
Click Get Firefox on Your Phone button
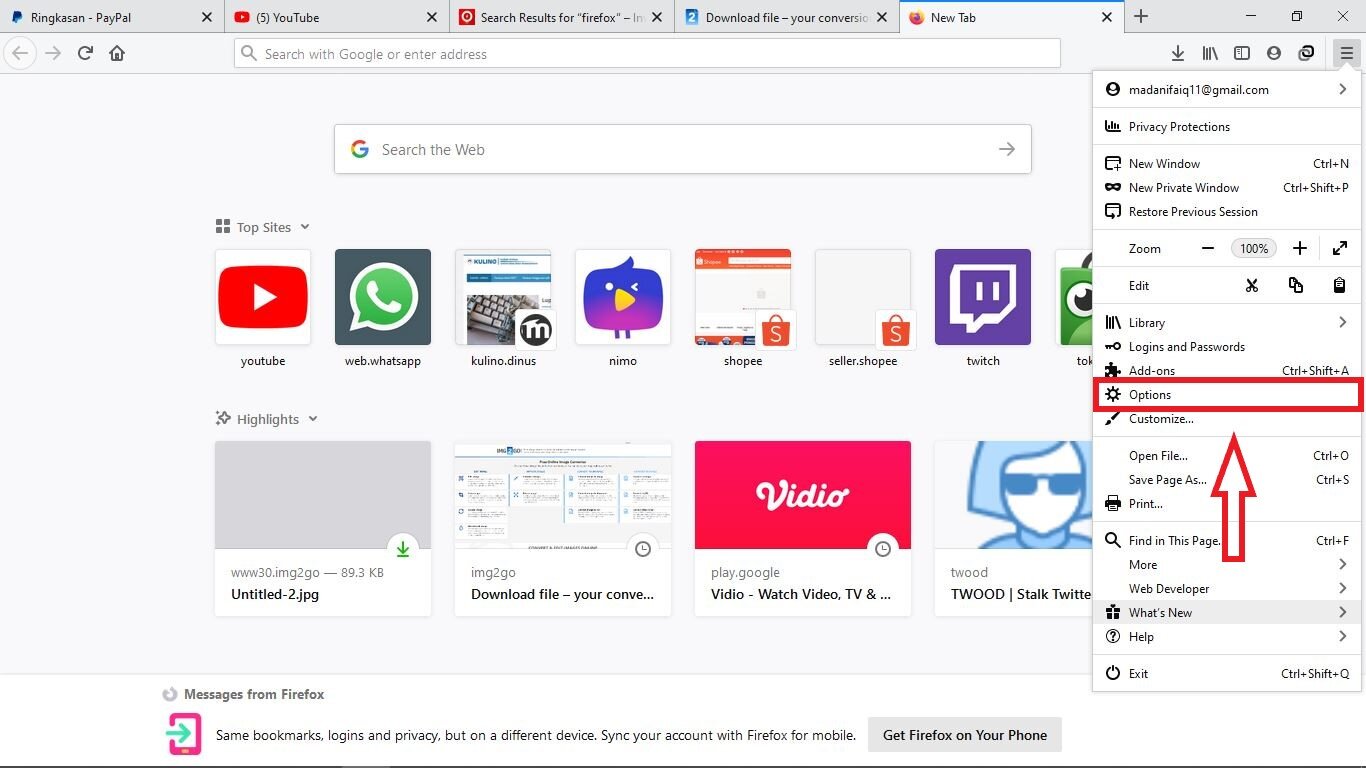(965, 735)
